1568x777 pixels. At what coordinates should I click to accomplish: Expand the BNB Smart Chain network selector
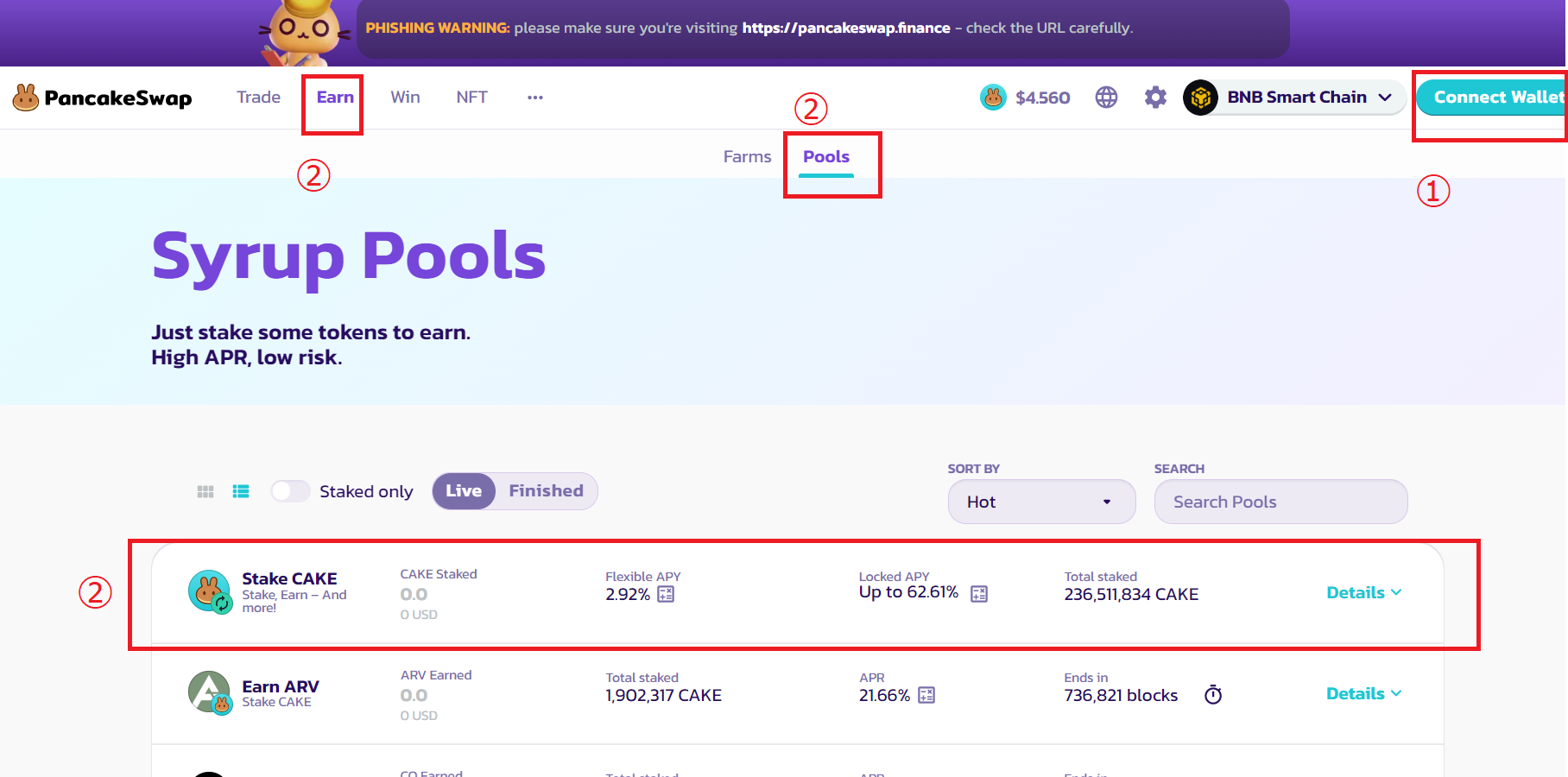(x=1293, y=98)
